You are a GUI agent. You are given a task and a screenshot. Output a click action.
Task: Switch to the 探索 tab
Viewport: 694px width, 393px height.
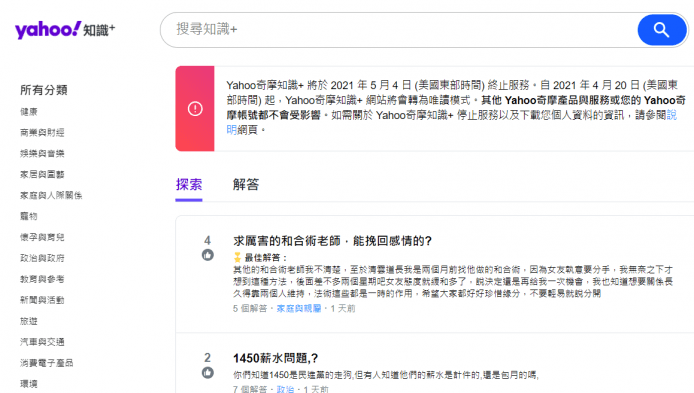[189, 185]
